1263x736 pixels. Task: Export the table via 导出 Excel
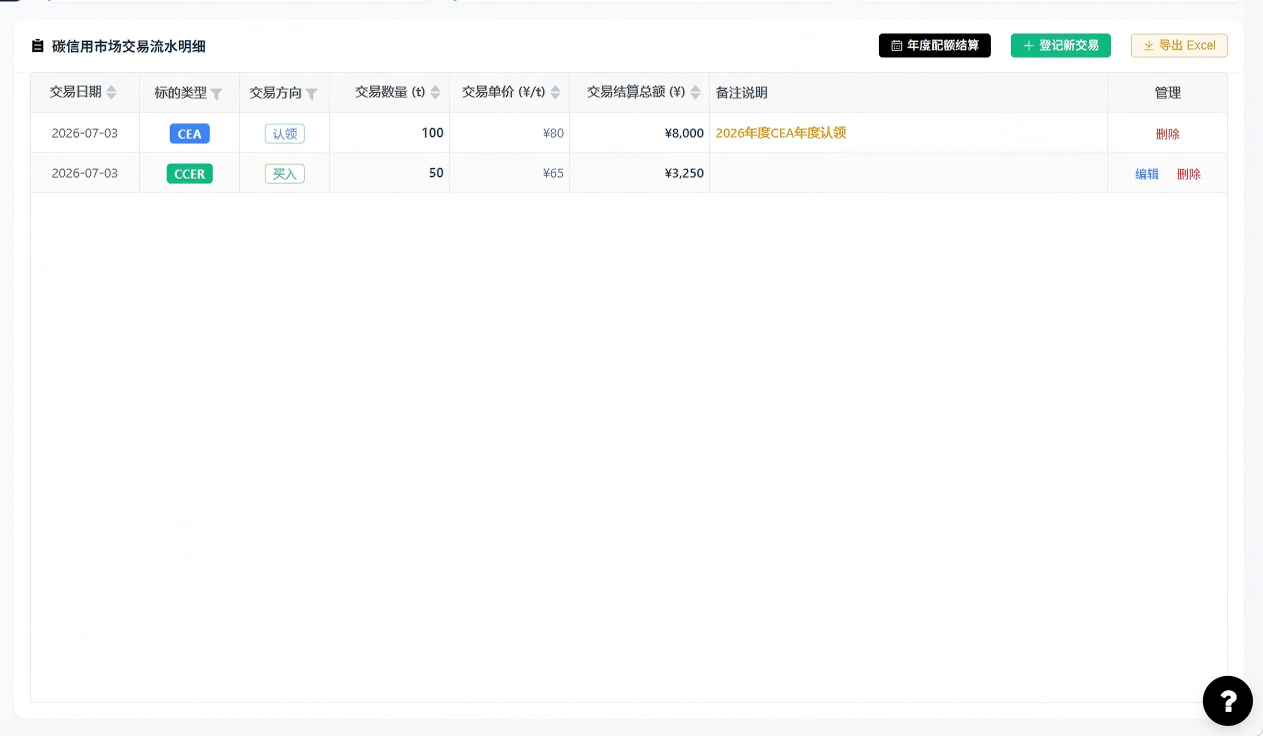1179,45
